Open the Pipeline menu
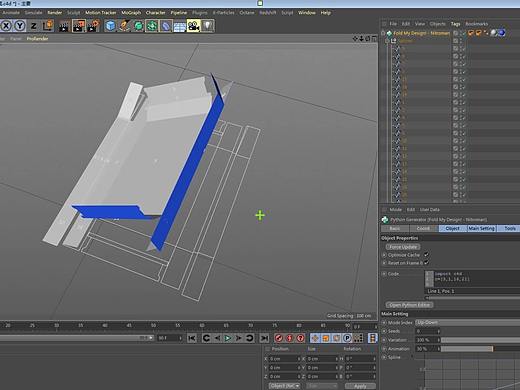 (x=179, y=13)
